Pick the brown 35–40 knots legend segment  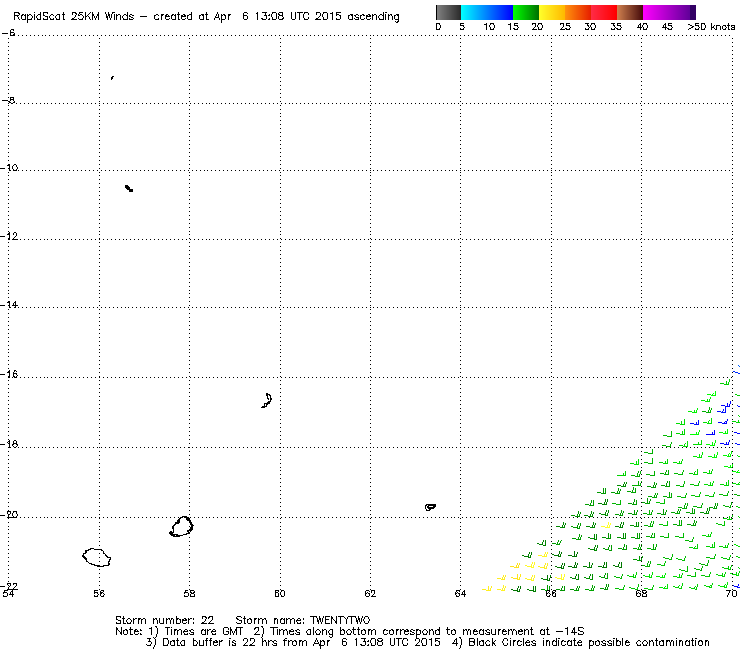(630, 12)
